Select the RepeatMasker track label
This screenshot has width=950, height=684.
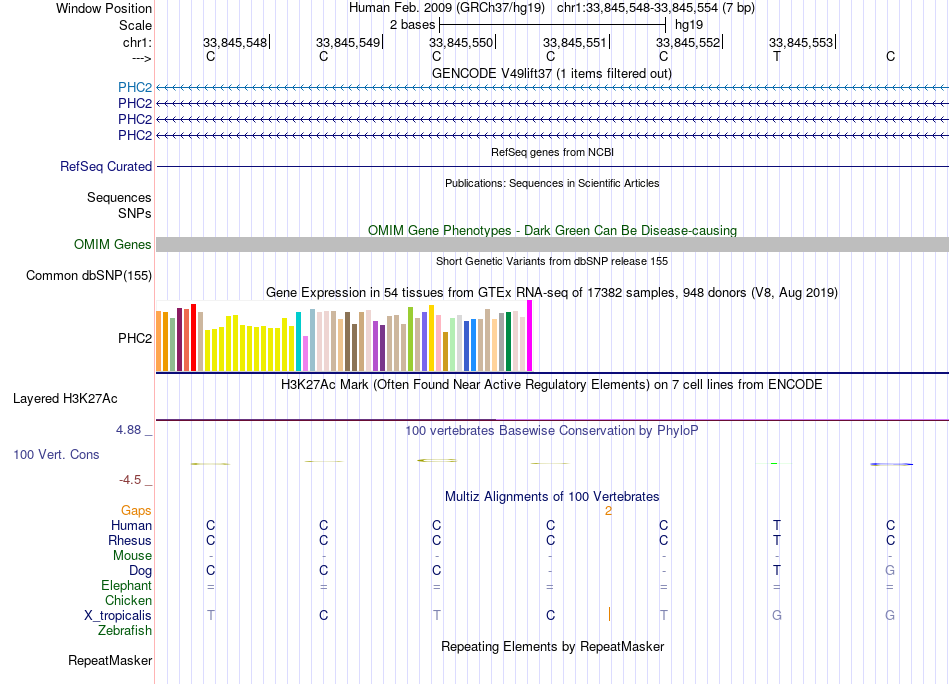tap(110, 660)
